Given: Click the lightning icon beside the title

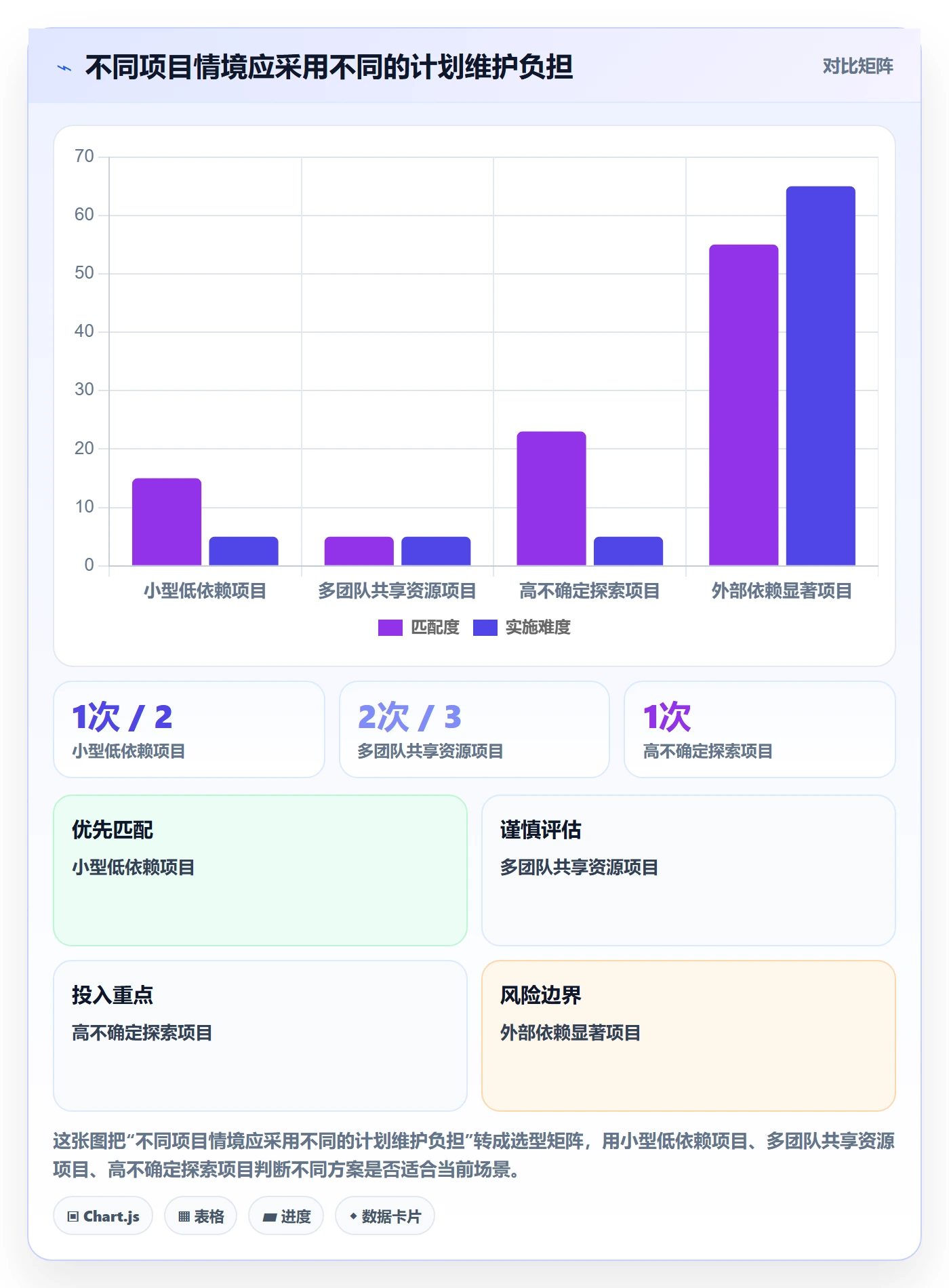Looking at the screenshot, I should [x=64, y=68].
